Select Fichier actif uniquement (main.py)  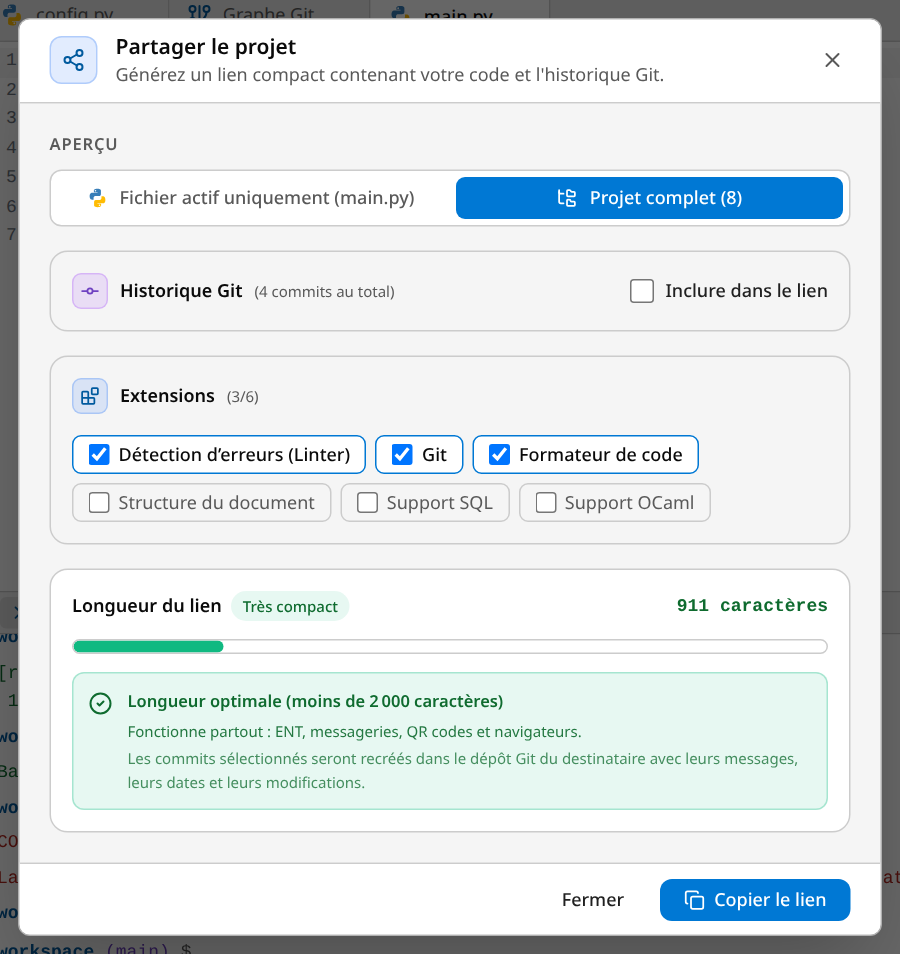click(253, 198)
